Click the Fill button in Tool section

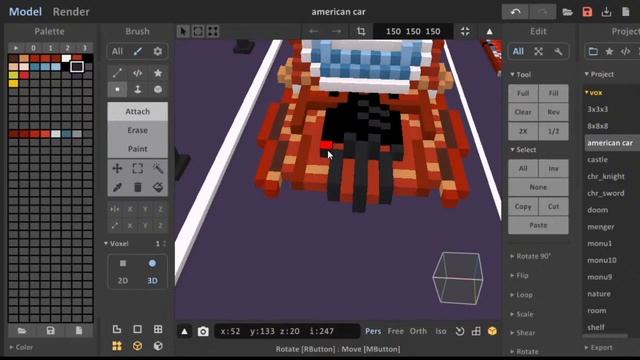tap(553, 93)
